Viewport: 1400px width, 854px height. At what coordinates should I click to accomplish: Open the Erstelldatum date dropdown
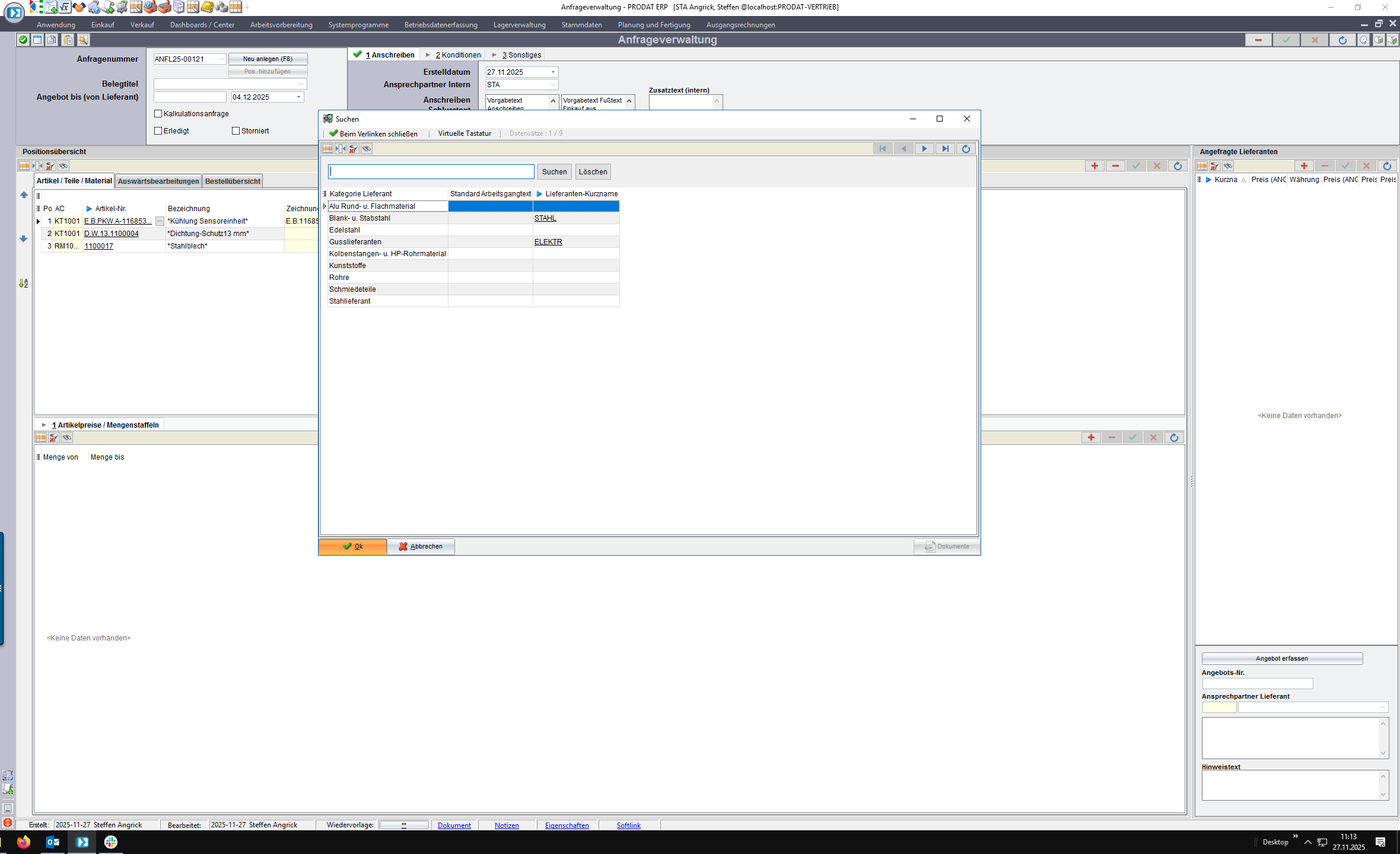pyautogui.click(x=553, y=72)
